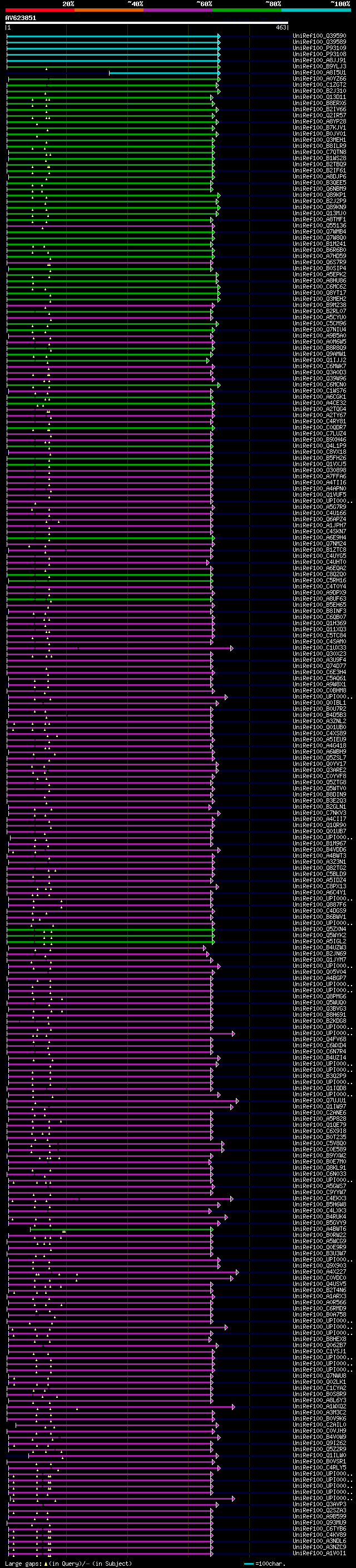Open hit UniRef100_P93109
356x1568 pixels.
pyautogui.click(x=319, y=48)
